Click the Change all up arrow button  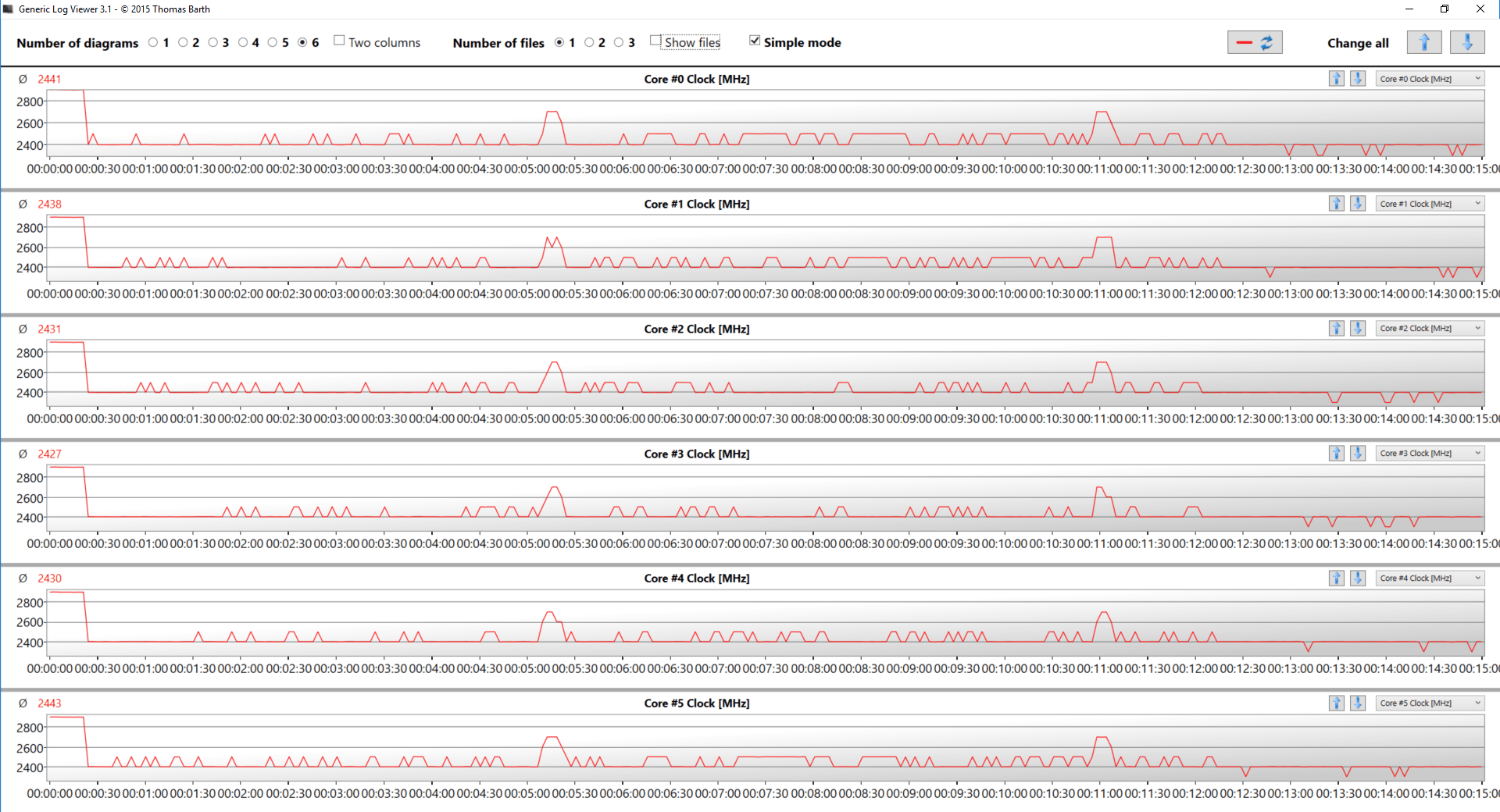[x=1424, y=42]
